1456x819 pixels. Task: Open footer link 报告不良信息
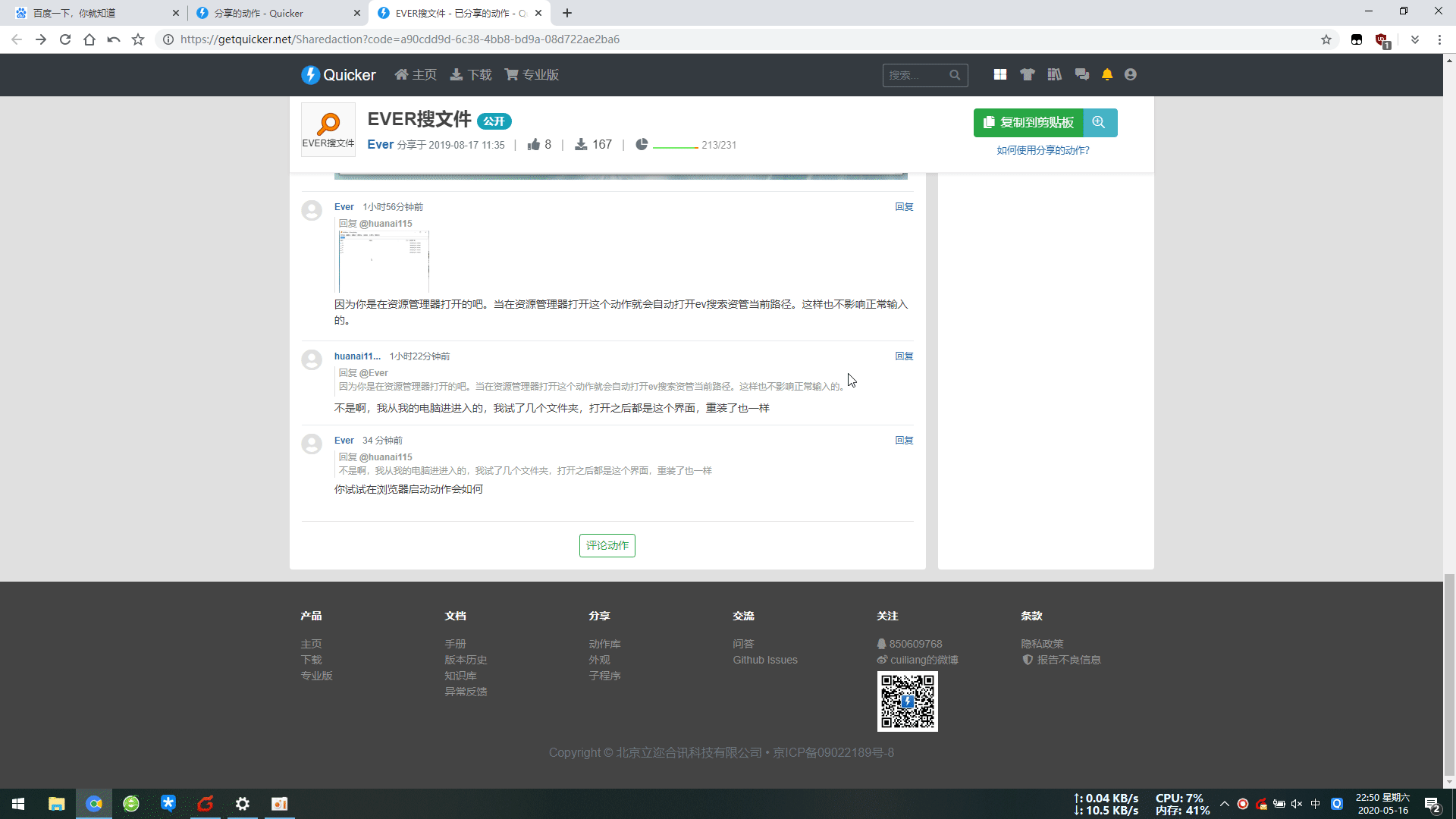[1062, 660]
